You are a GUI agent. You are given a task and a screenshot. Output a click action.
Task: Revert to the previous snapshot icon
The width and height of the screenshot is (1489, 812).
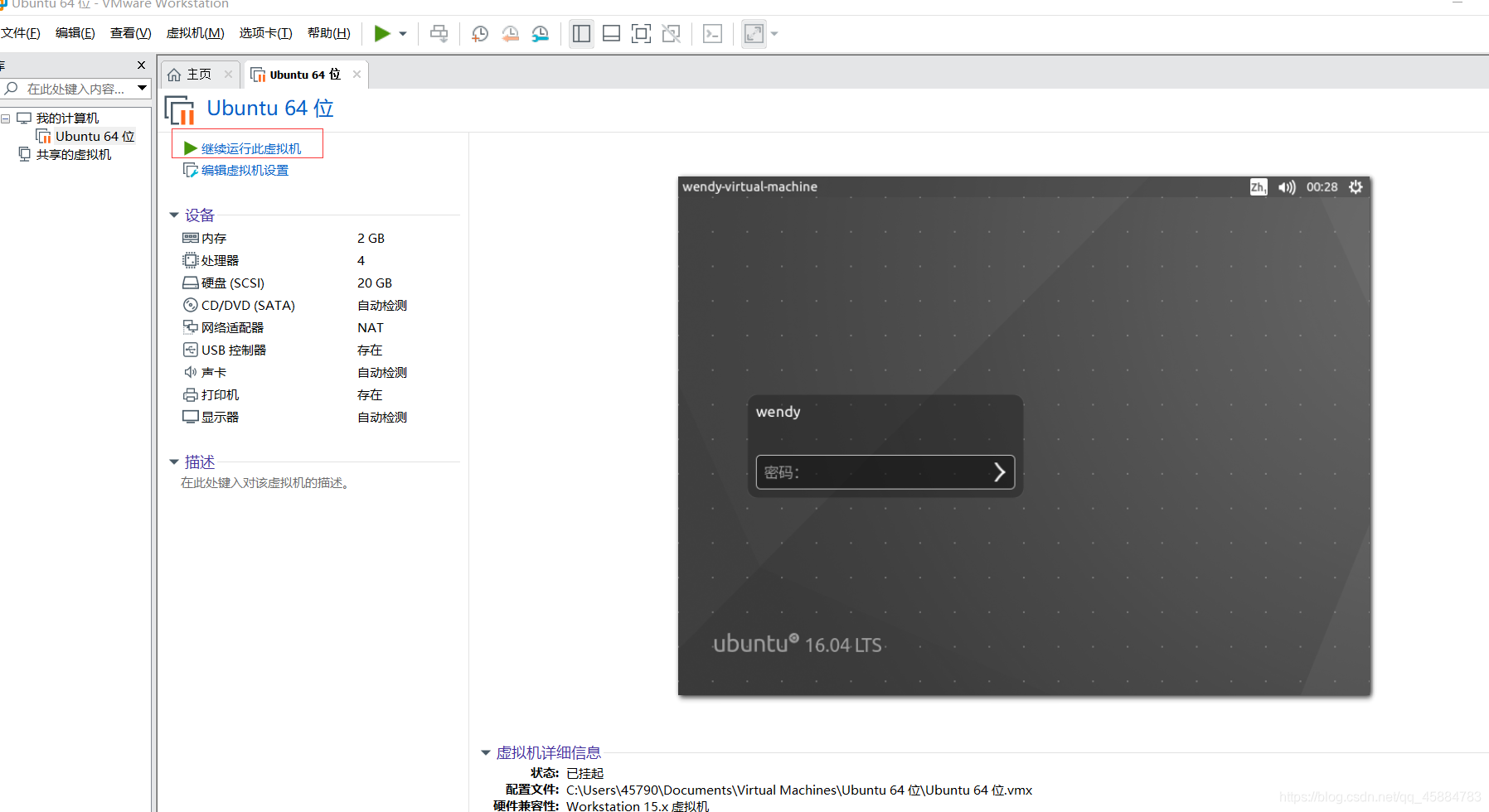[x=510, y=33]
